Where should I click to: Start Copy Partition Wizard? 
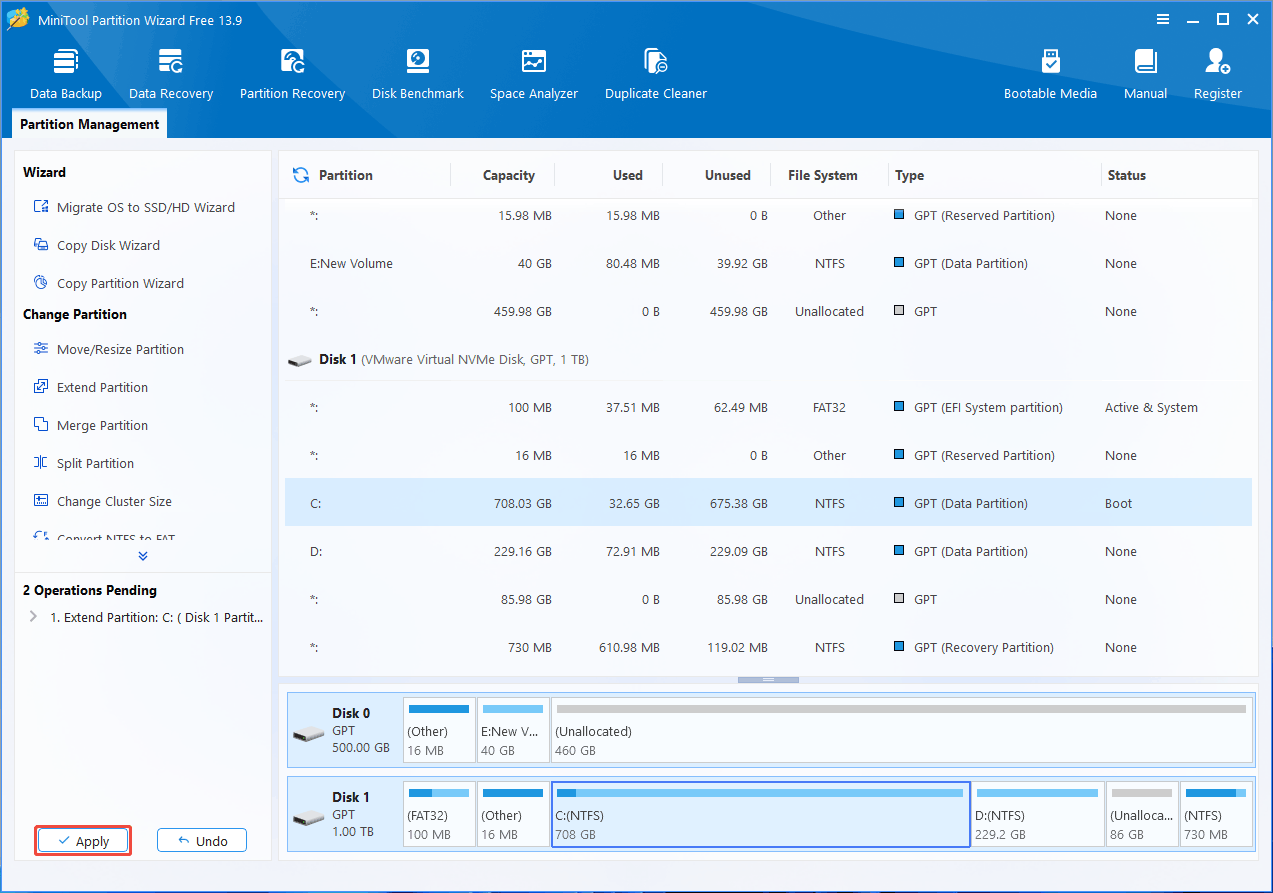pos(108,283)
